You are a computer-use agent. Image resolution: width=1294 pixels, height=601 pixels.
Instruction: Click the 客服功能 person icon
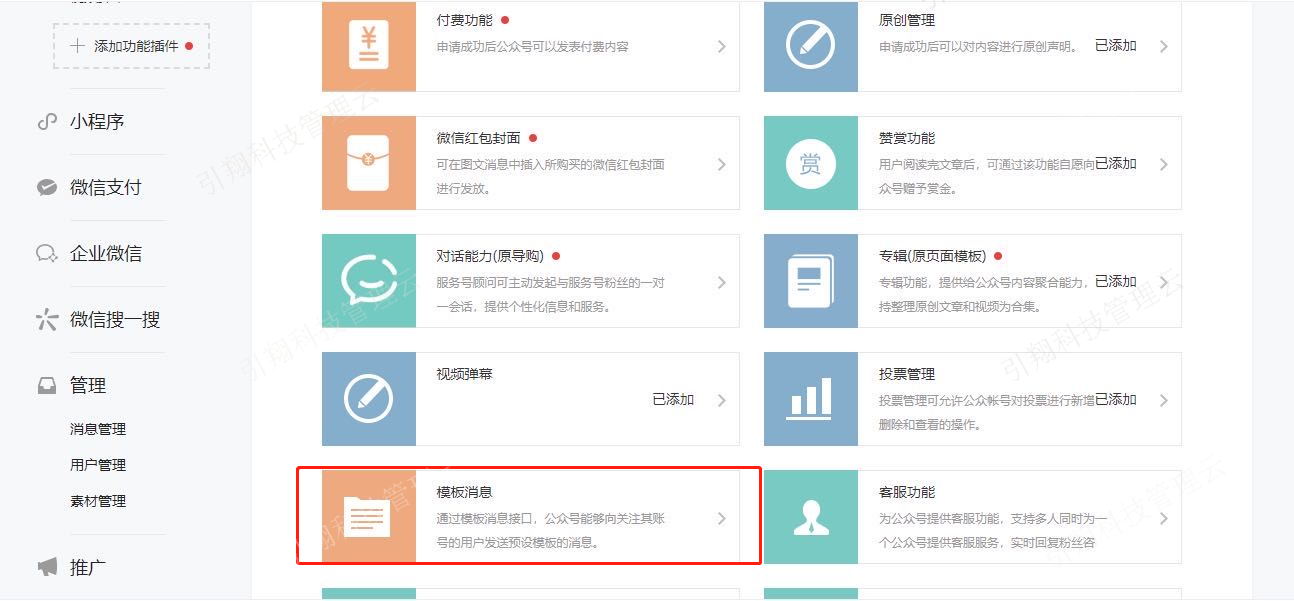point(811,517)
